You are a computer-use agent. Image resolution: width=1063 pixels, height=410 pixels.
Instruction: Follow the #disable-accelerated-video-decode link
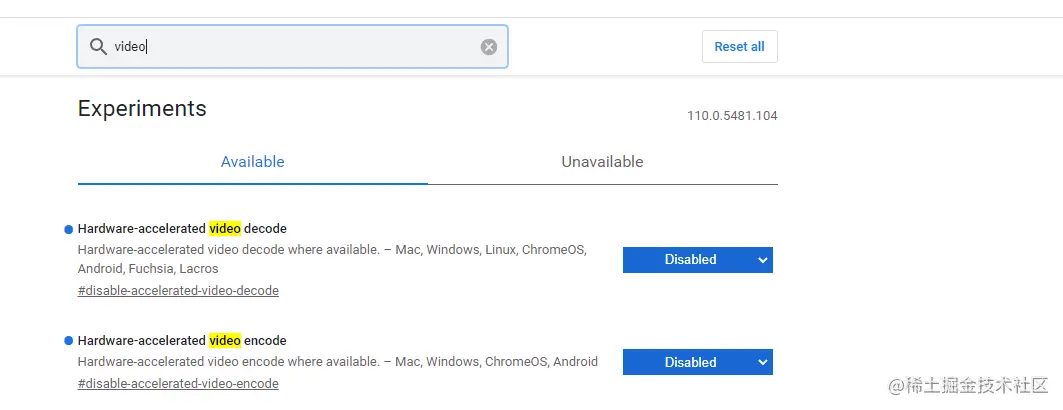(178, 291)
